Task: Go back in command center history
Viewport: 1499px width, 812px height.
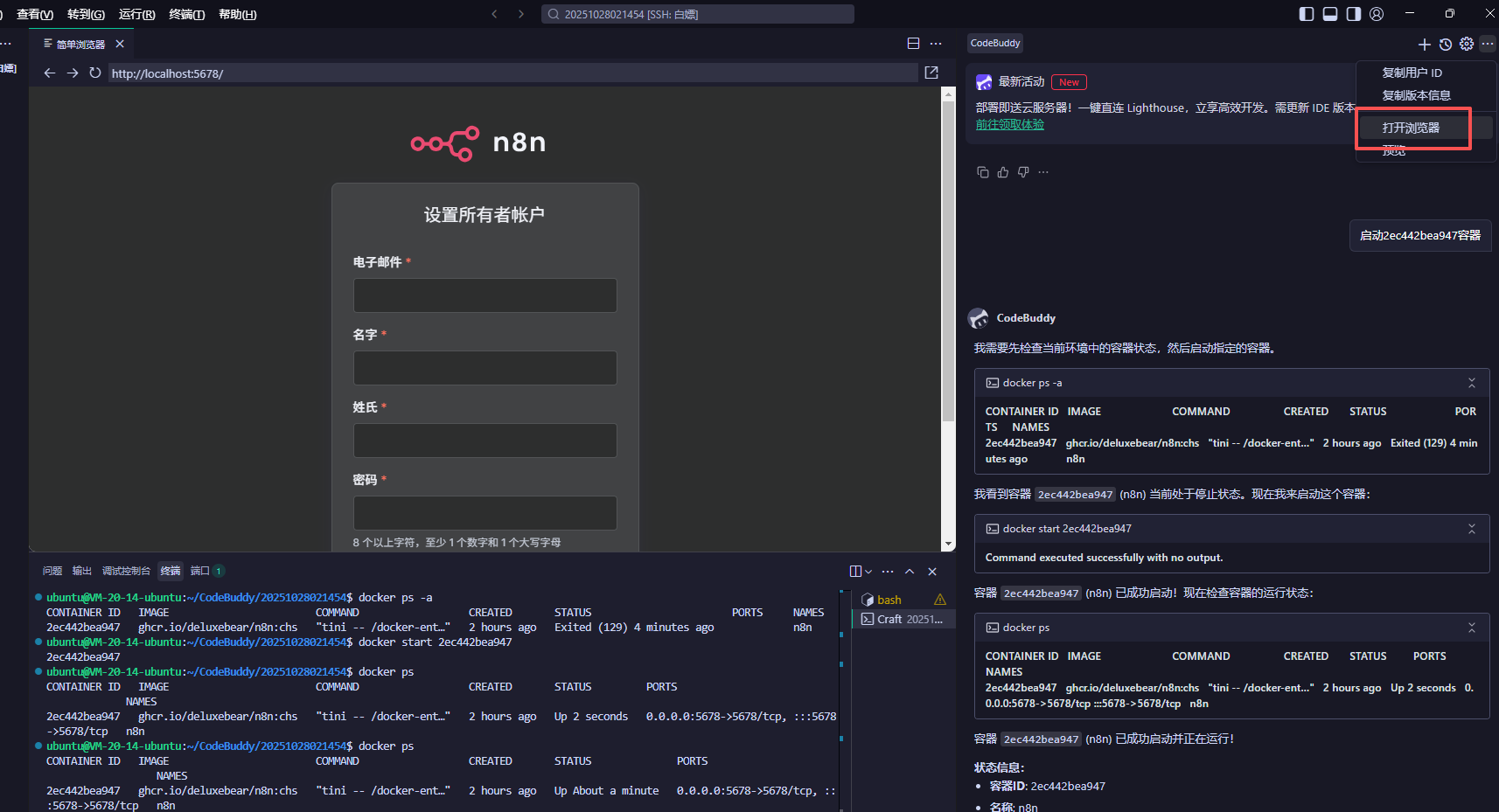Action: 494,14
